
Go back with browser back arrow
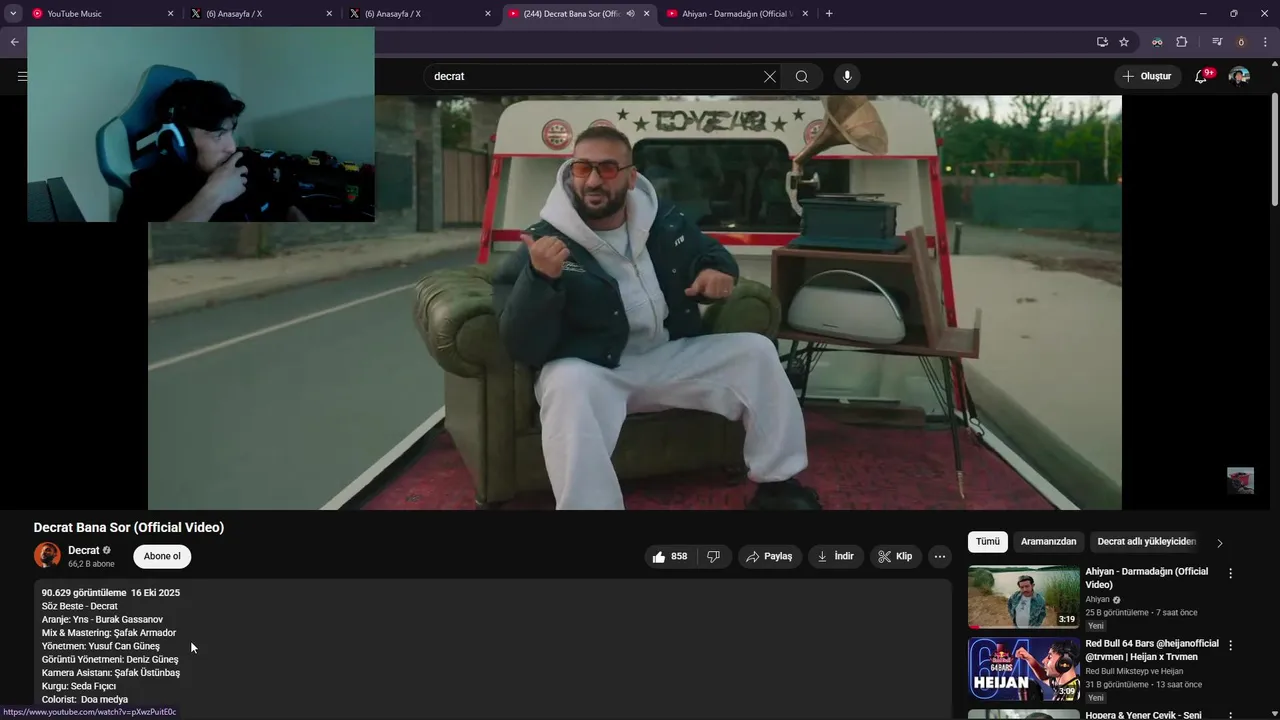(14, 42)
